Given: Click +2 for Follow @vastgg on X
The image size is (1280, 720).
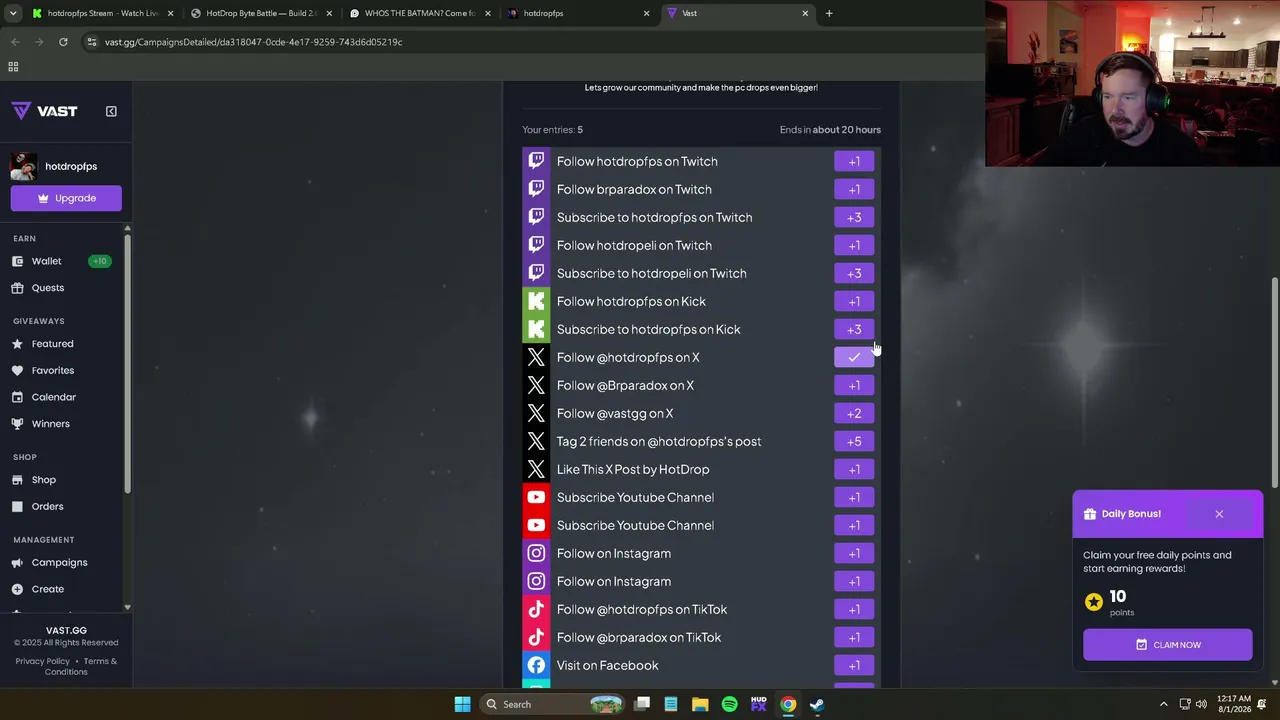Looking at the screenshot, I should click(854, 413).
